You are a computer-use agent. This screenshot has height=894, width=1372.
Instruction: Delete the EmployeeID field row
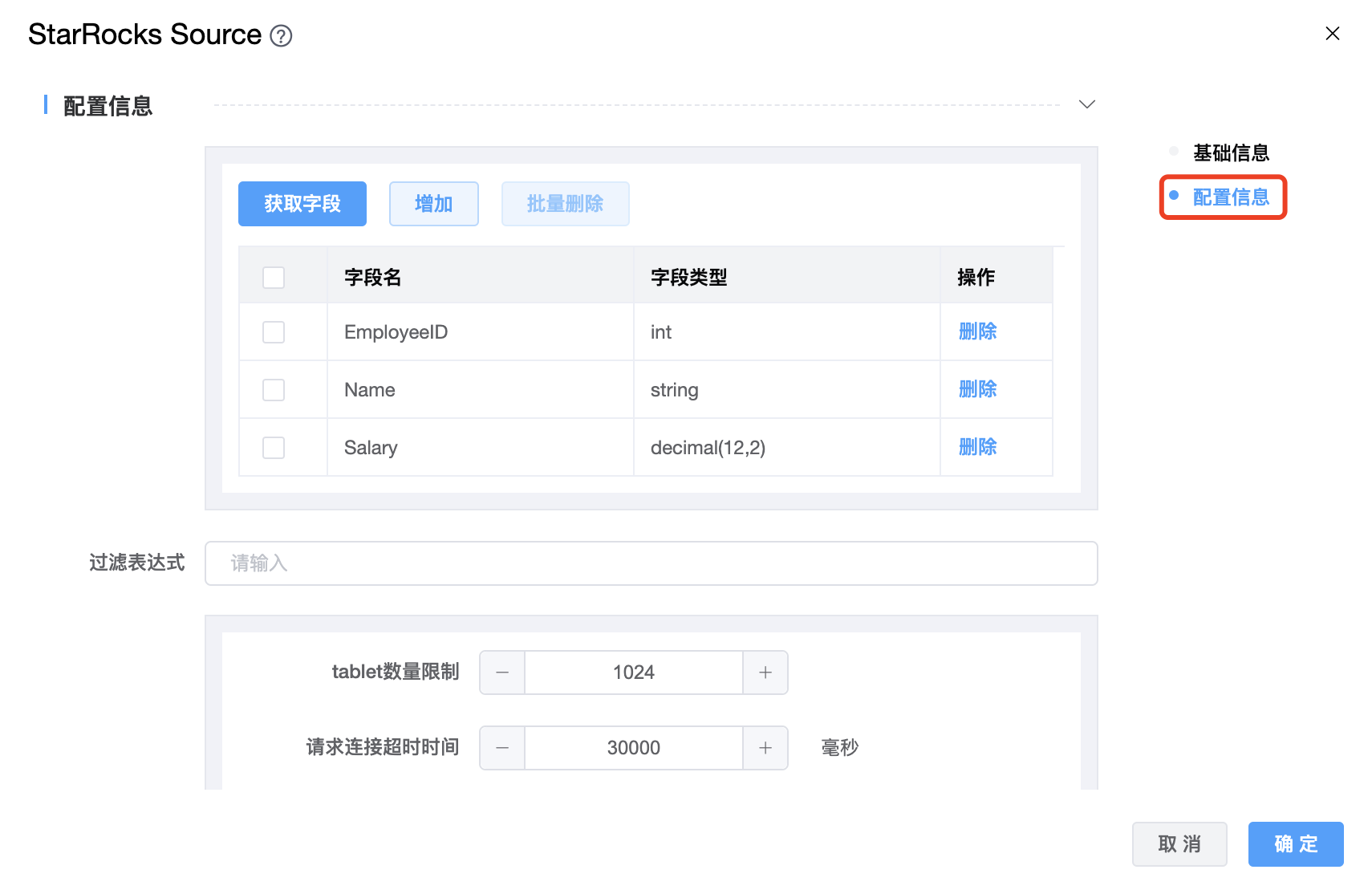coord(977,331)
